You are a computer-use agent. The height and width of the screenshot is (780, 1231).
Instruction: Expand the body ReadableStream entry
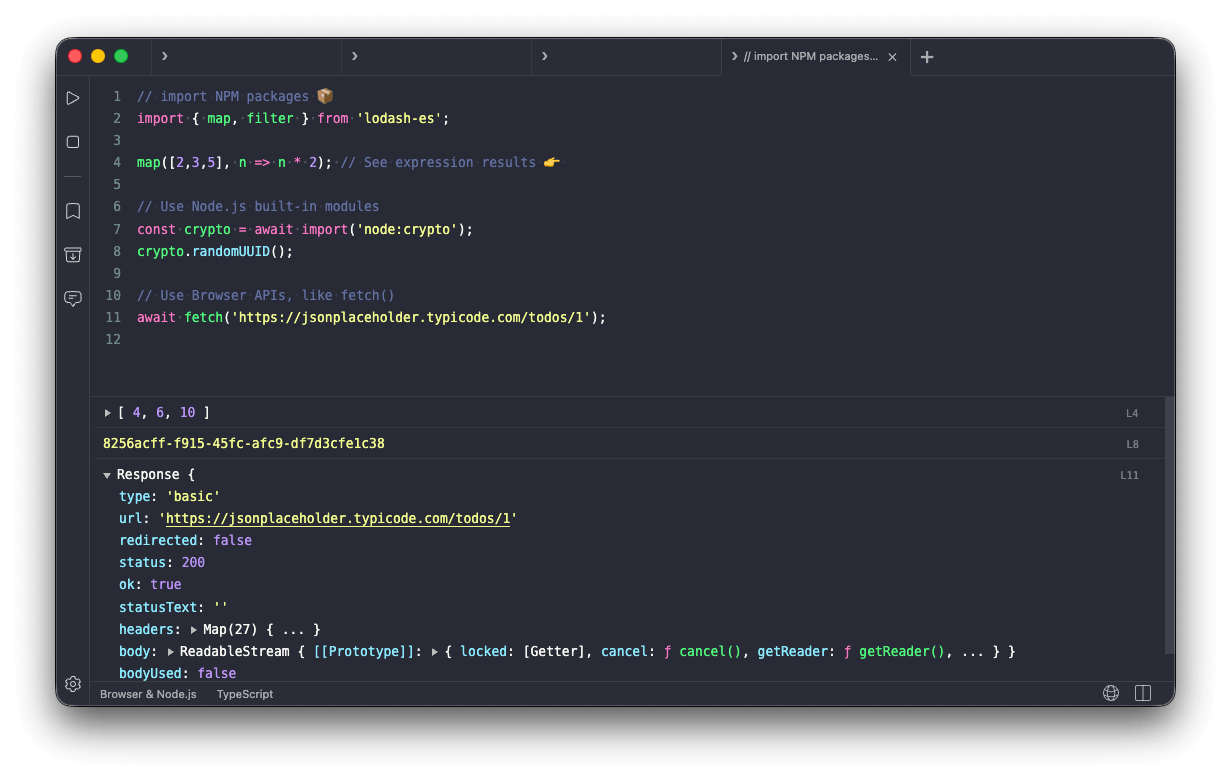point(171,652)
